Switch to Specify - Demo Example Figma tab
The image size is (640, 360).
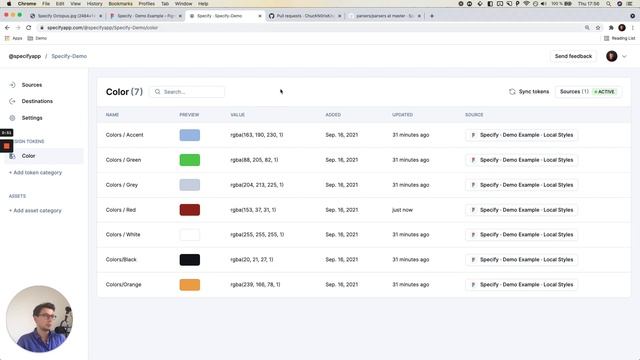(x=145, y=16)
